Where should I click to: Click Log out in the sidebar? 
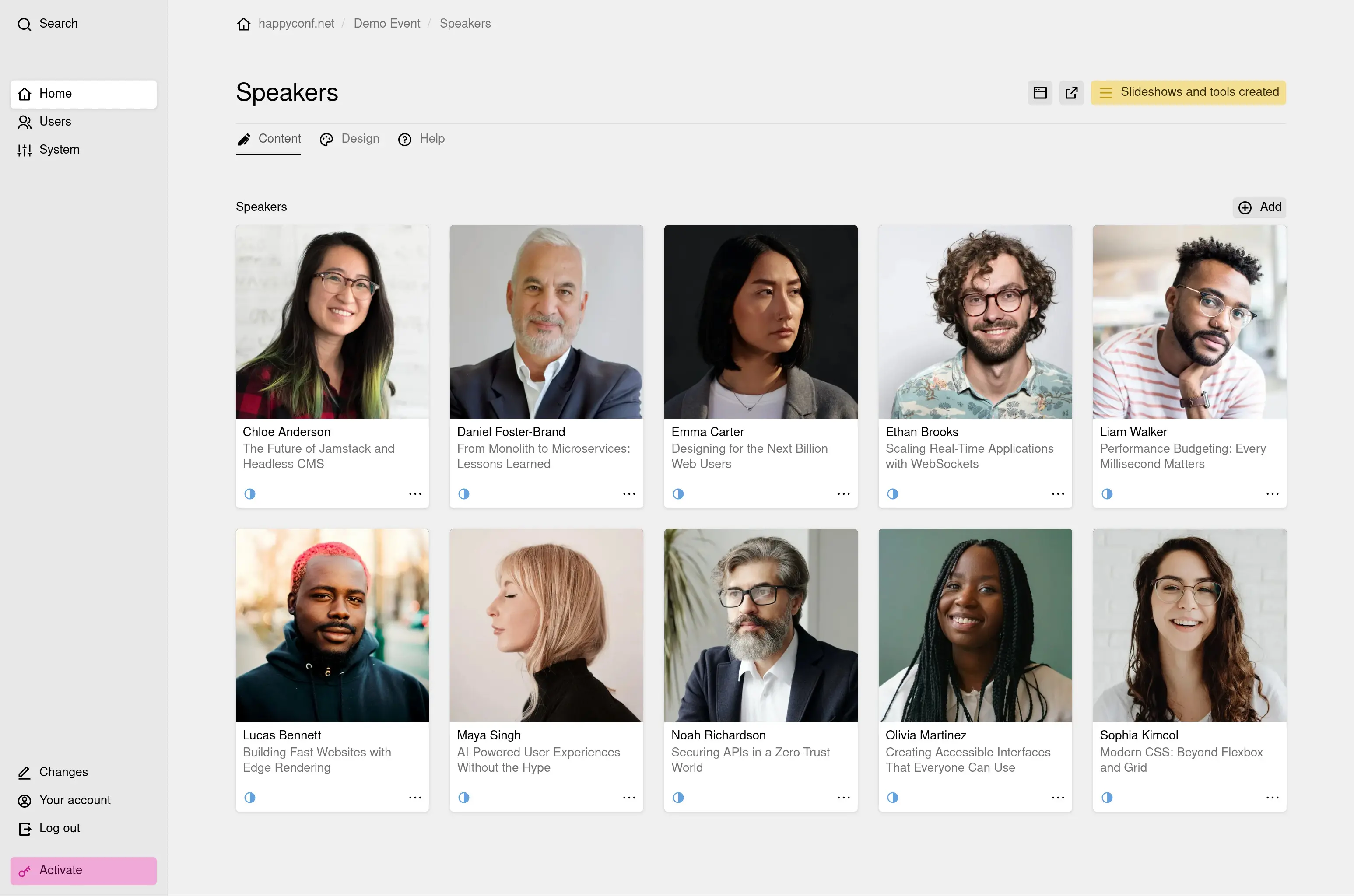tap(84, 828)
